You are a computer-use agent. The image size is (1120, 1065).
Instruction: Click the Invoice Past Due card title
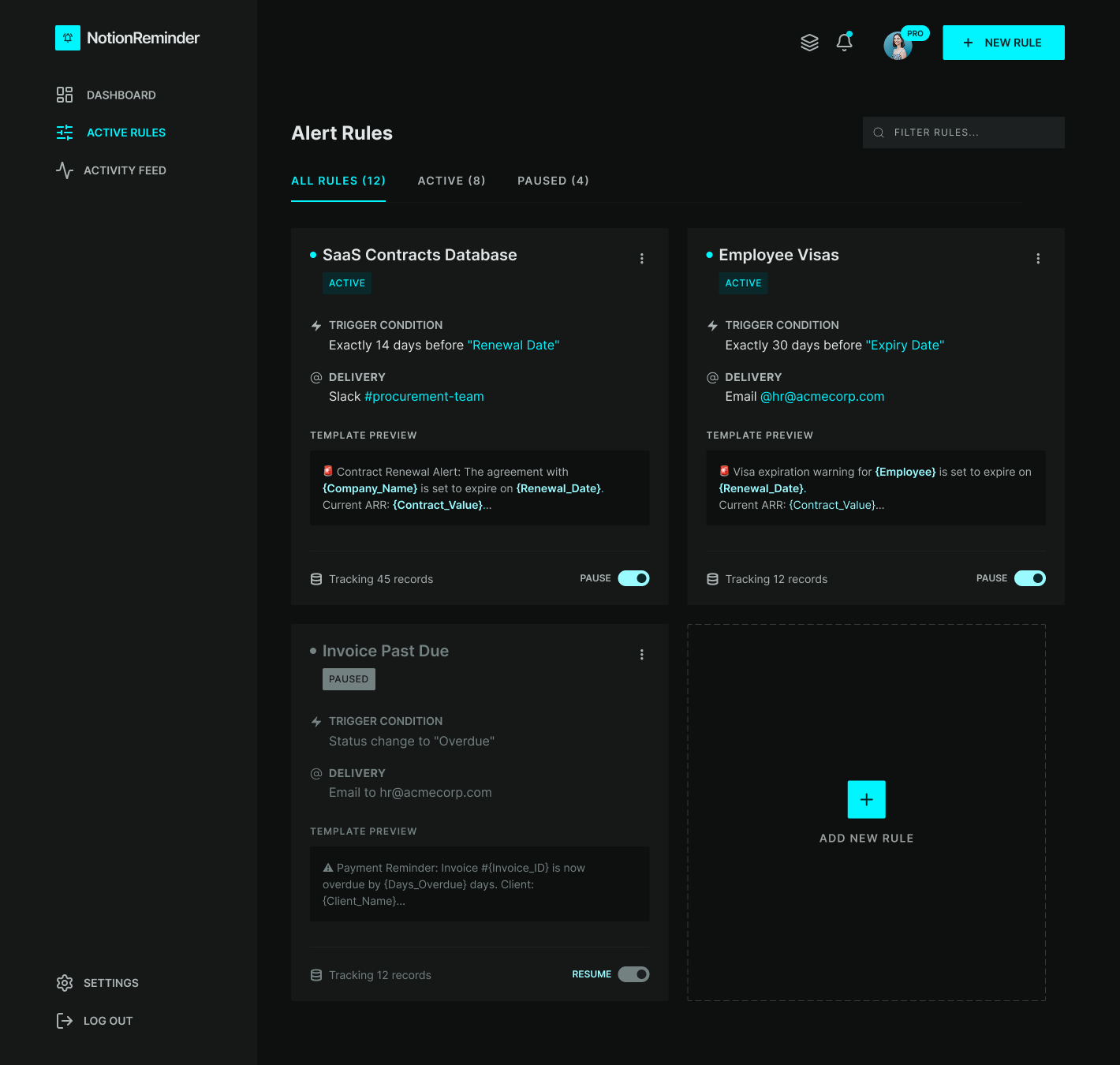click(x=386, y=651)
